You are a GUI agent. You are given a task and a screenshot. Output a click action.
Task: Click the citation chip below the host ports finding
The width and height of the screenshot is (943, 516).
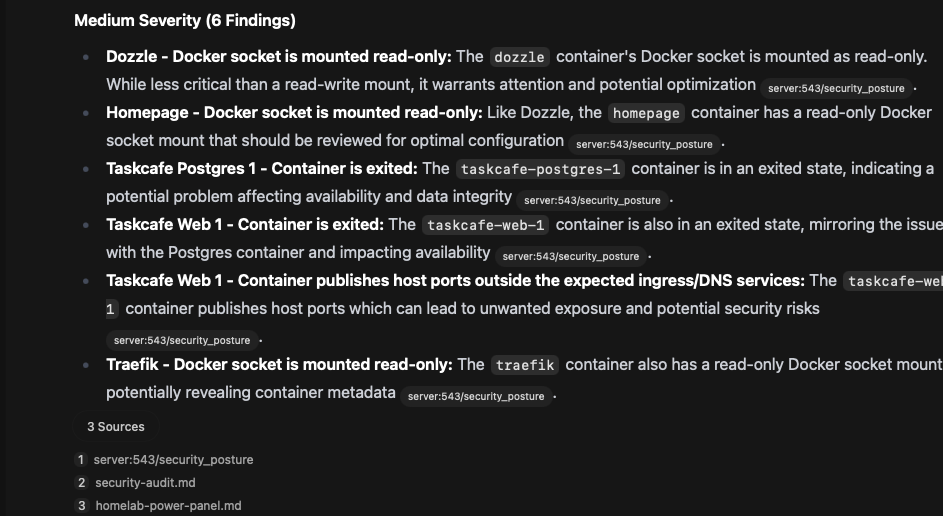click(182, 340)
